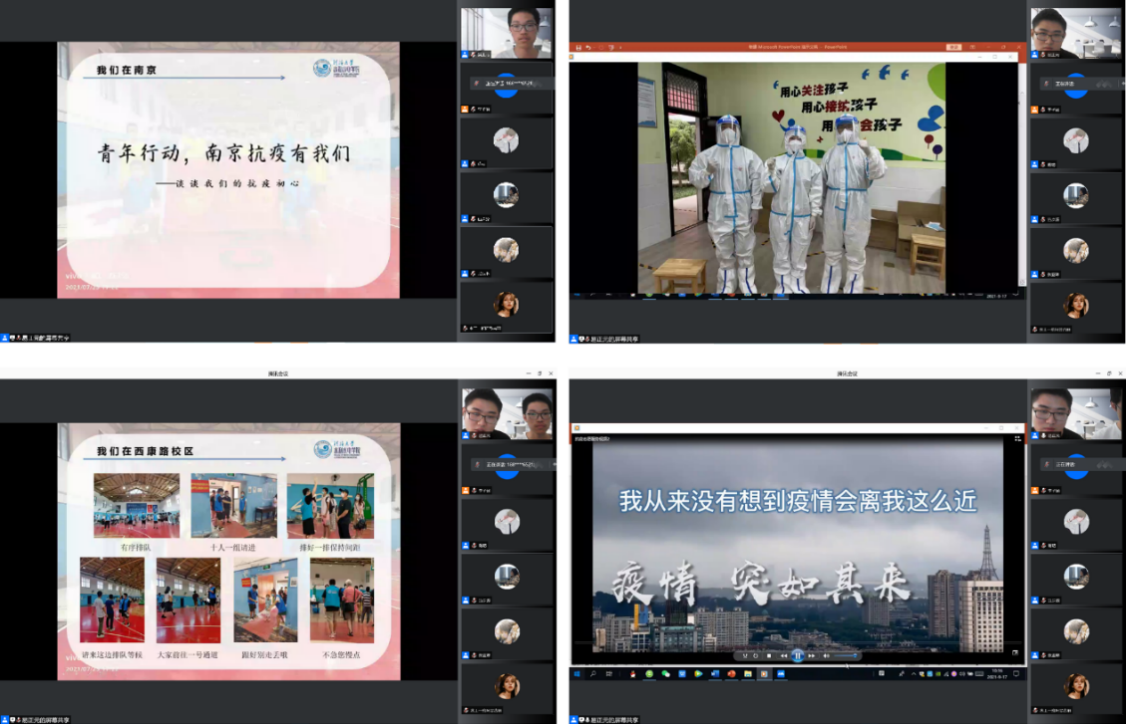Mute the video player speaker icon
The height and width of the screenshot is (724, 1126).
(x=825, y=656)
